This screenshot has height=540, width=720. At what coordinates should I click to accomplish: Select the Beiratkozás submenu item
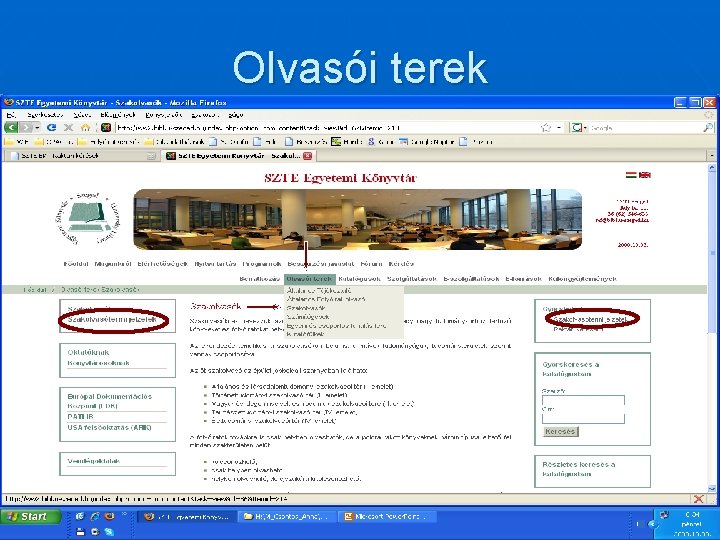point(259,279)
